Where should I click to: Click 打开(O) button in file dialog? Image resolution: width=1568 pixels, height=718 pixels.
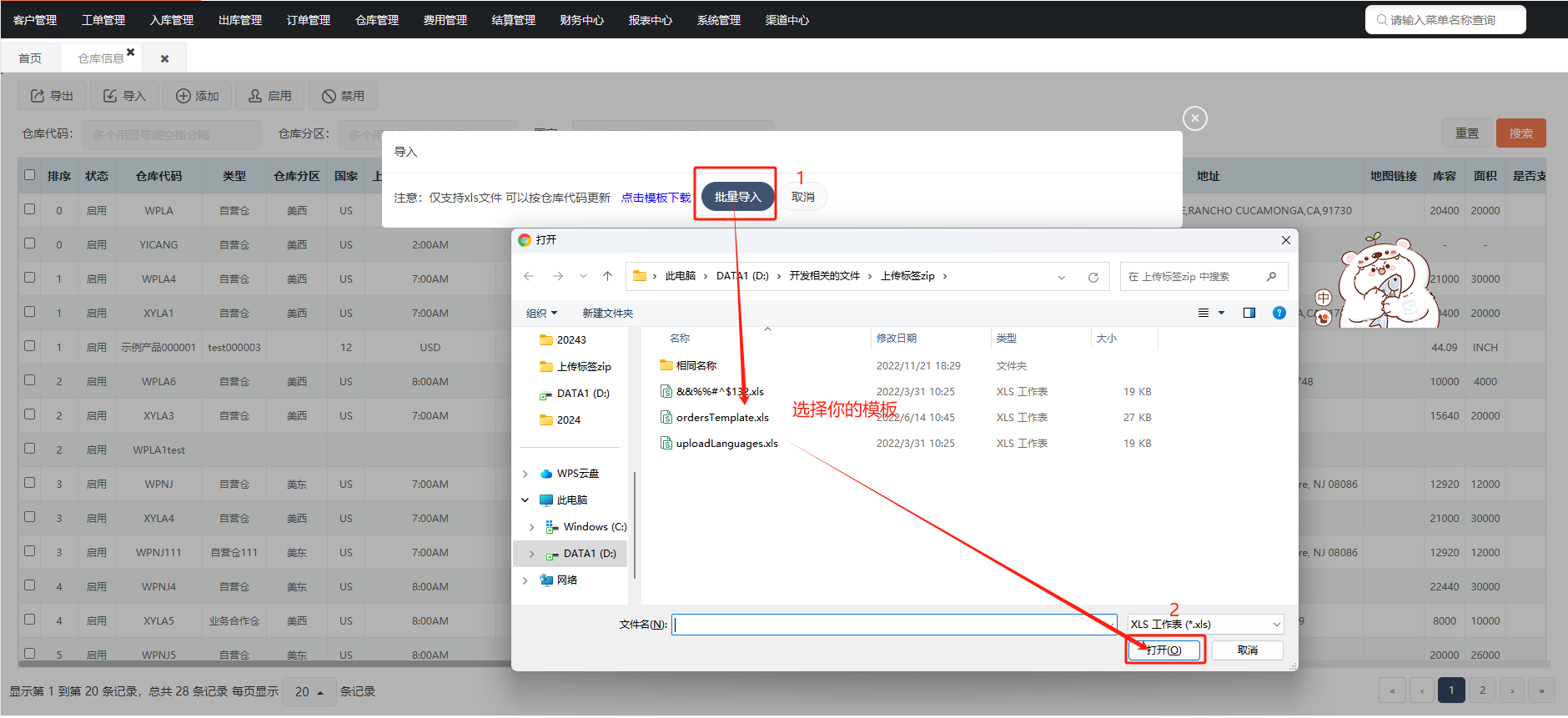(1164, 650)
